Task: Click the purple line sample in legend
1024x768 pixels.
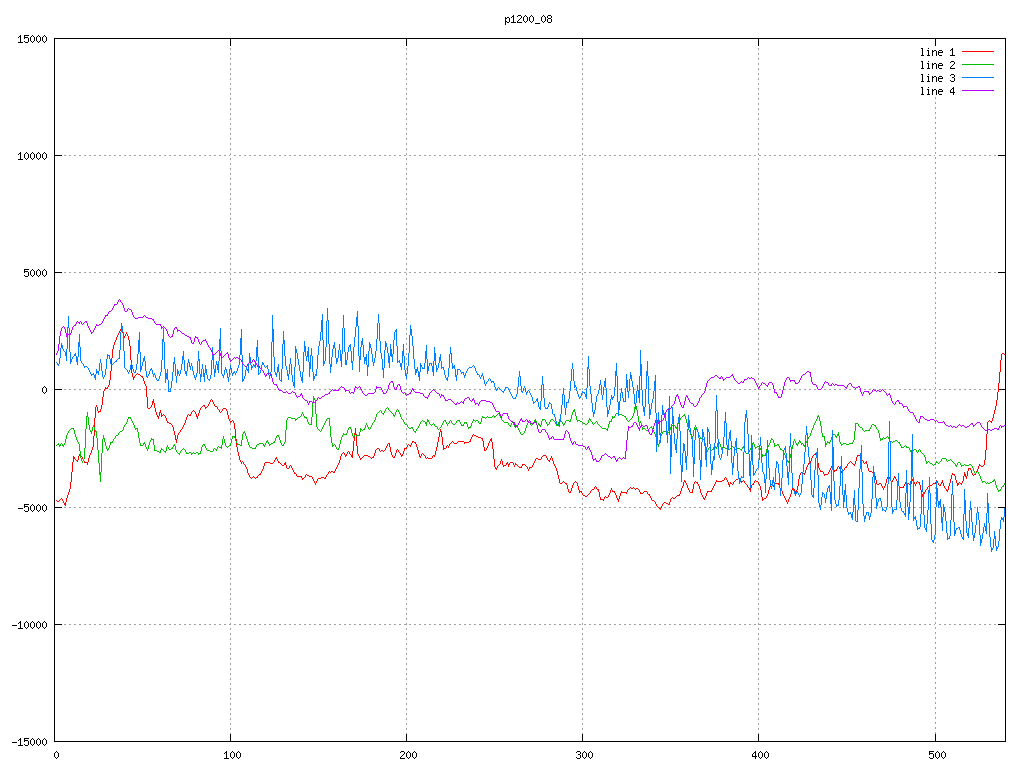Action: [978, 91]
